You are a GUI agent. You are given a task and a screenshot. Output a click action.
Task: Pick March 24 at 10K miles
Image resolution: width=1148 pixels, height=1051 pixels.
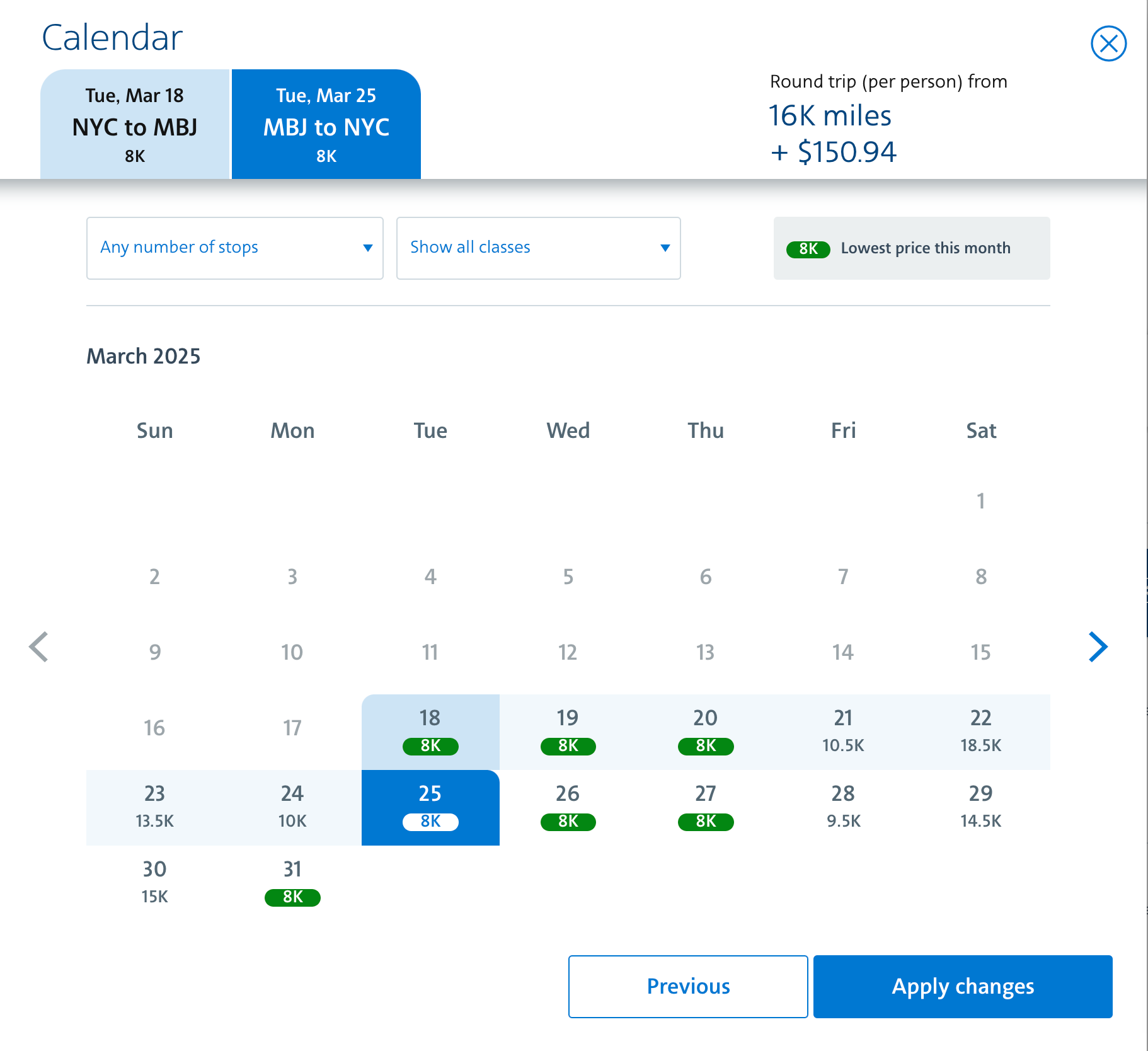[292, 807]
